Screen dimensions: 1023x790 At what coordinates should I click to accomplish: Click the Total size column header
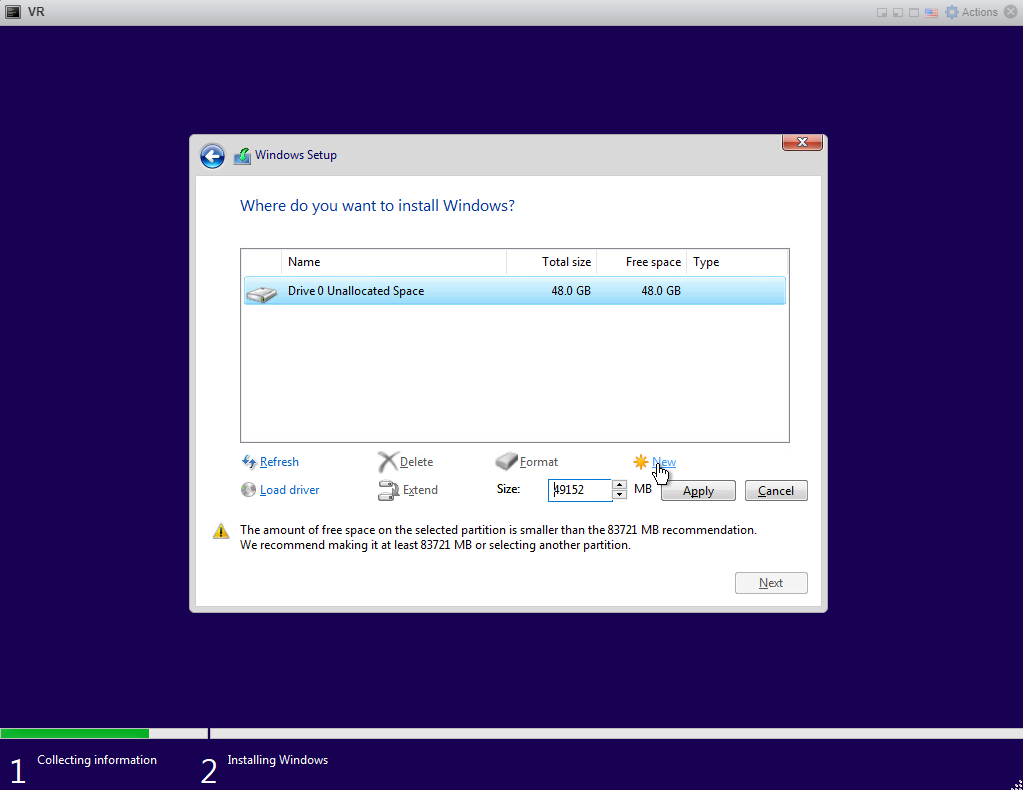click(551, 262)
